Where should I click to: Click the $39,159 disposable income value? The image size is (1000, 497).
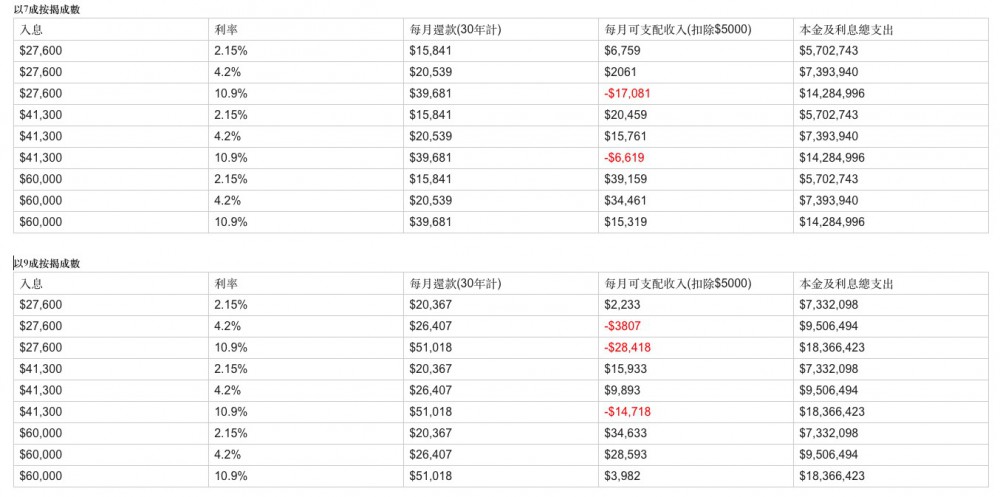(x=625, y=179)
